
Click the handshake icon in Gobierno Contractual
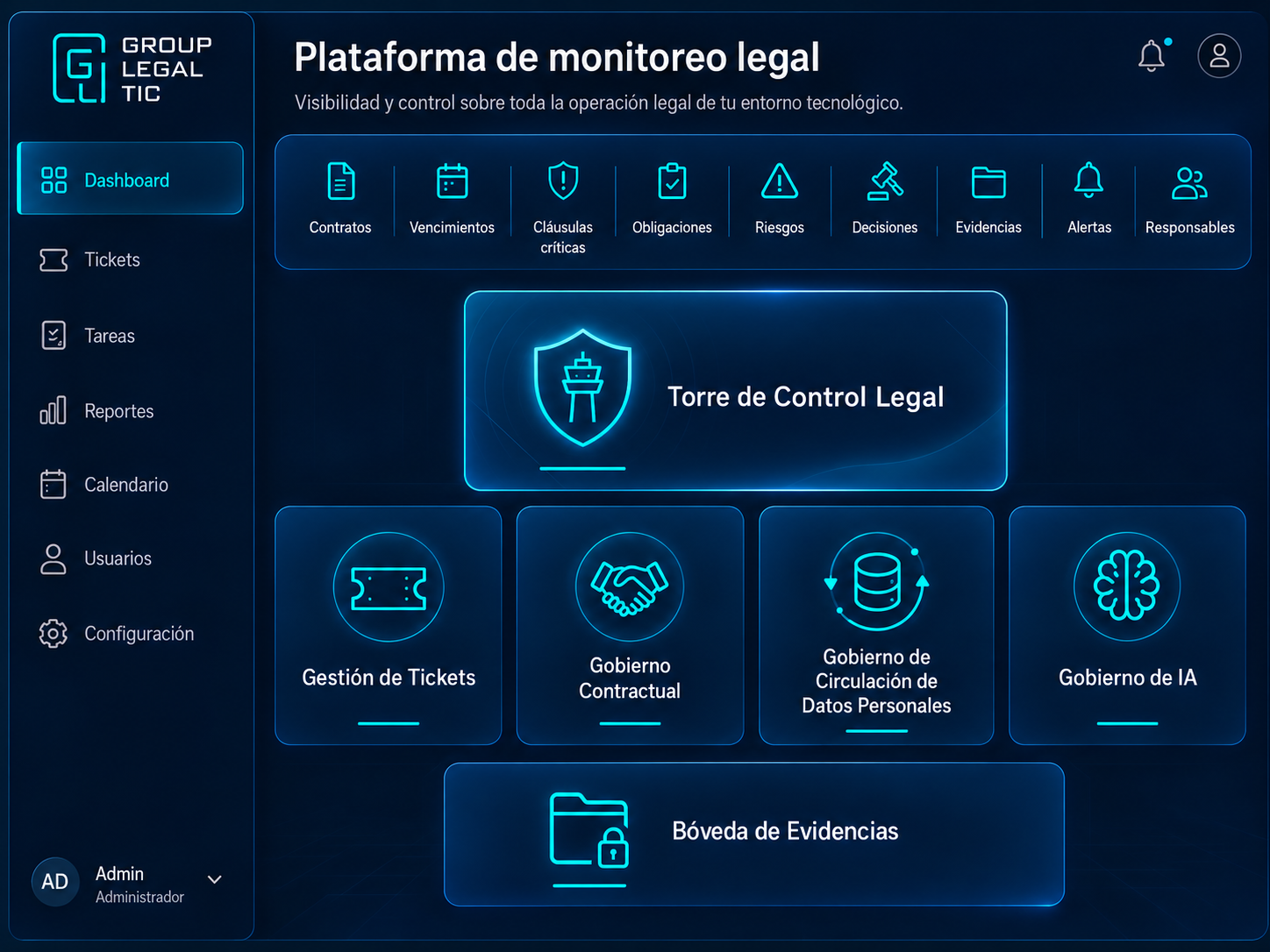coord(630,587)
